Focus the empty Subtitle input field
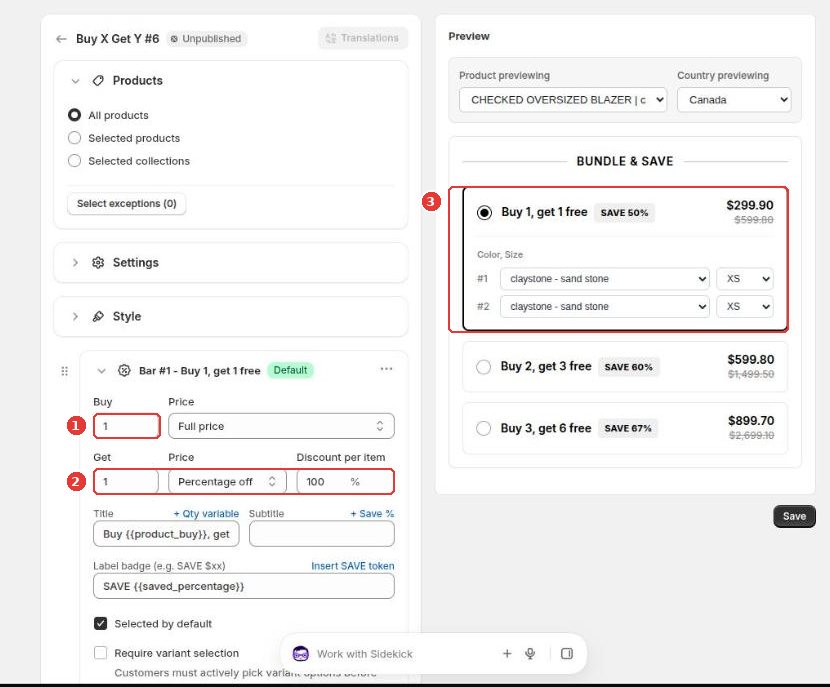This screenshot has width=830, height=687. pos(322,534)
